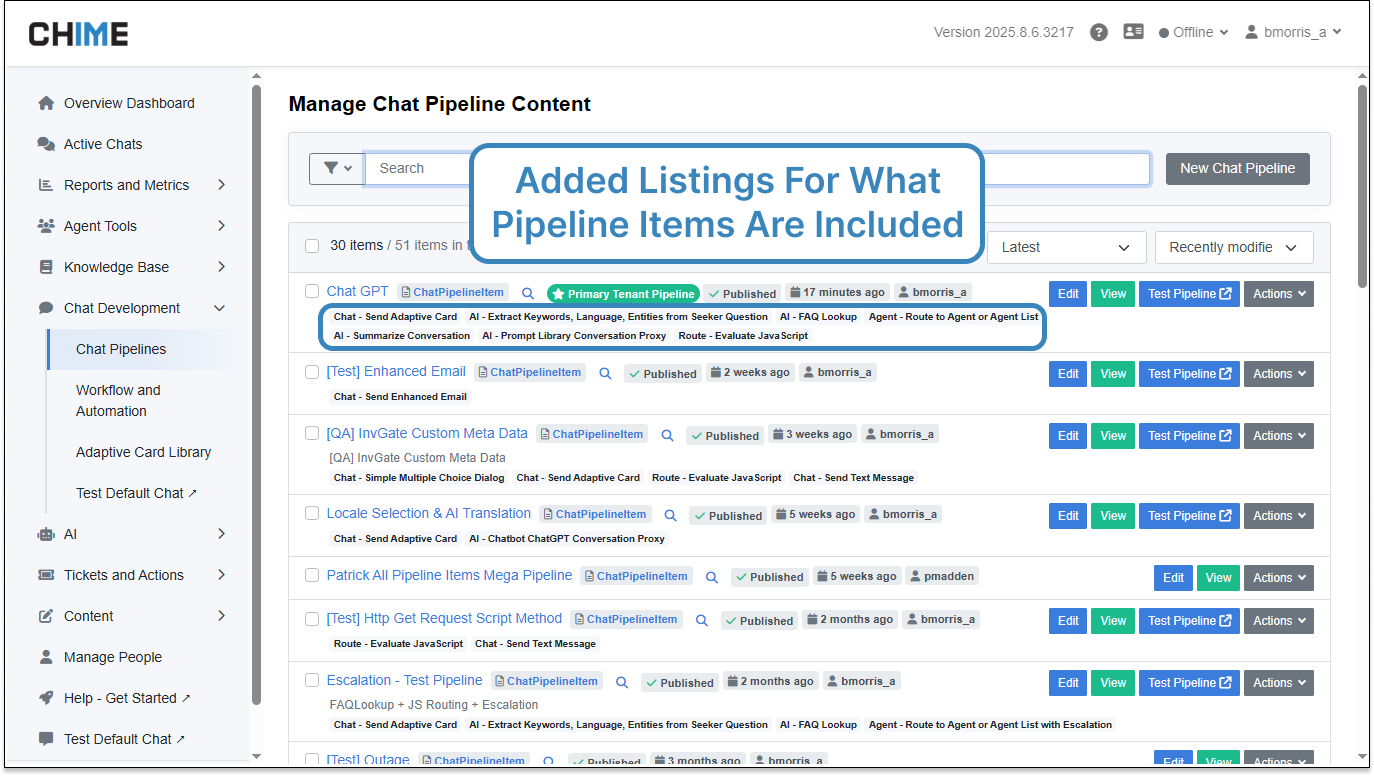Click ChatPipelineItem tag on Chat GPT row
The image size is (1374, 776).
point(453,292)
